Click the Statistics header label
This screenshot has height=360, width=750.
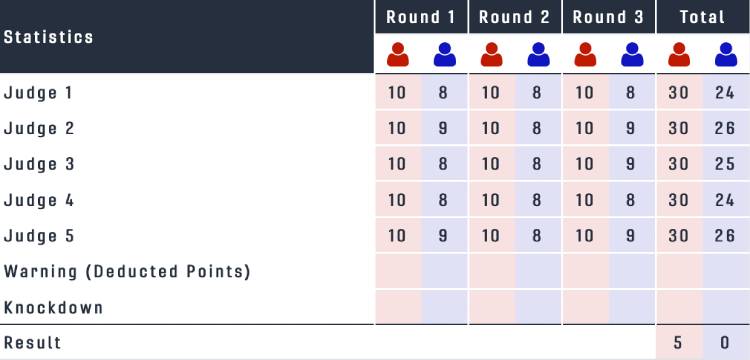click(x=48, y=37)
